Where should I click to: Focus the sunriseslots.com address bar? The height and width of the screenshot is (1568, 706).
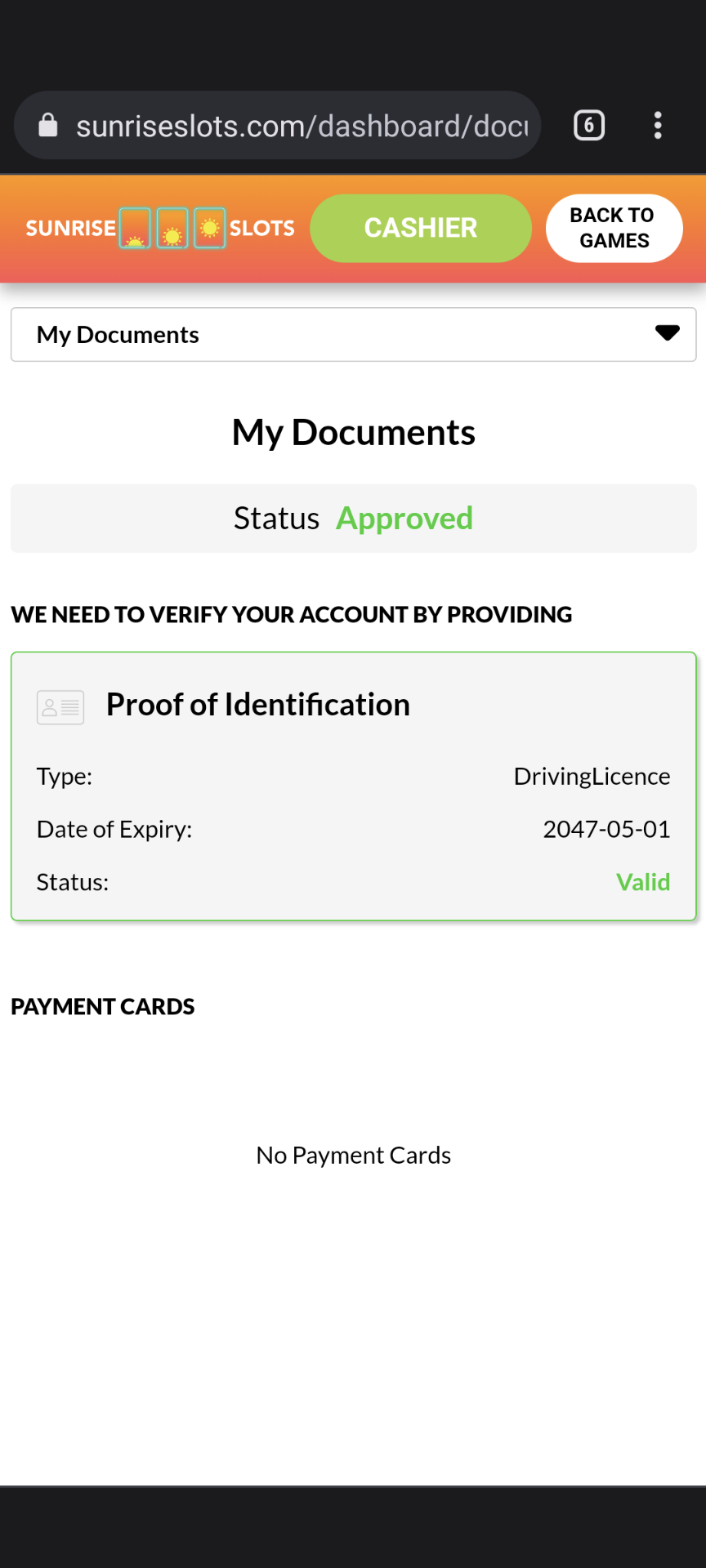pos(302,127)
